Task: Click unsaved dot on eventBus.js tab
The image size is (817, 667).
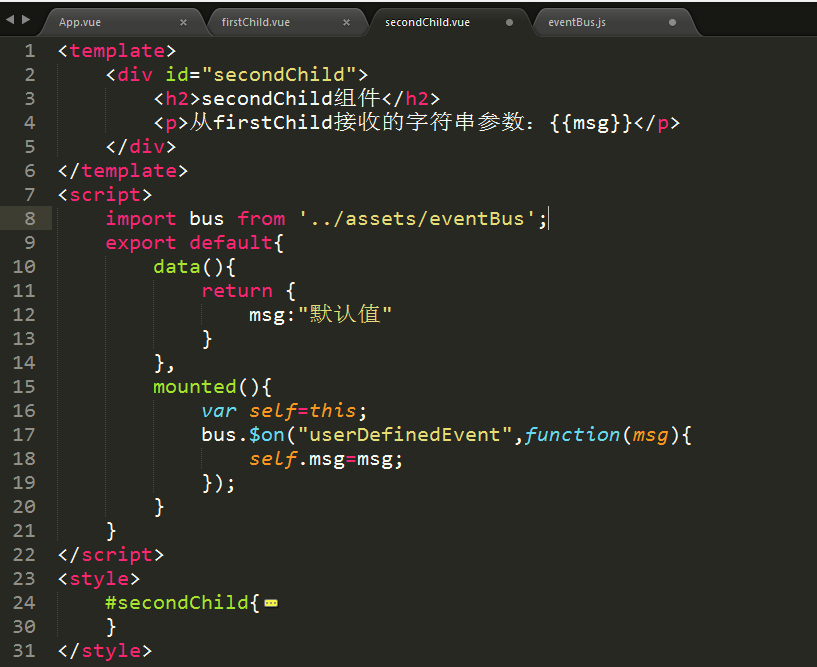Action: (672, 22)
